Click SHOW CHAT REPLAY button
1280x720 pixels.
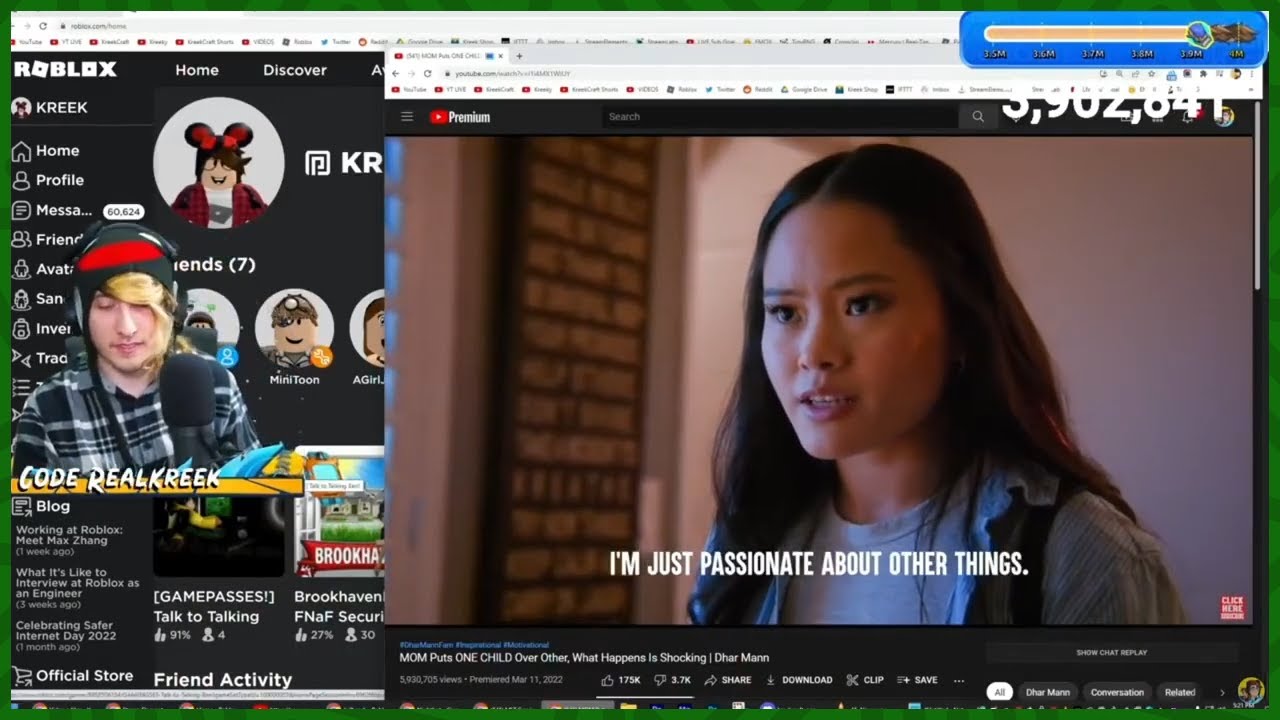(1111, 653)
